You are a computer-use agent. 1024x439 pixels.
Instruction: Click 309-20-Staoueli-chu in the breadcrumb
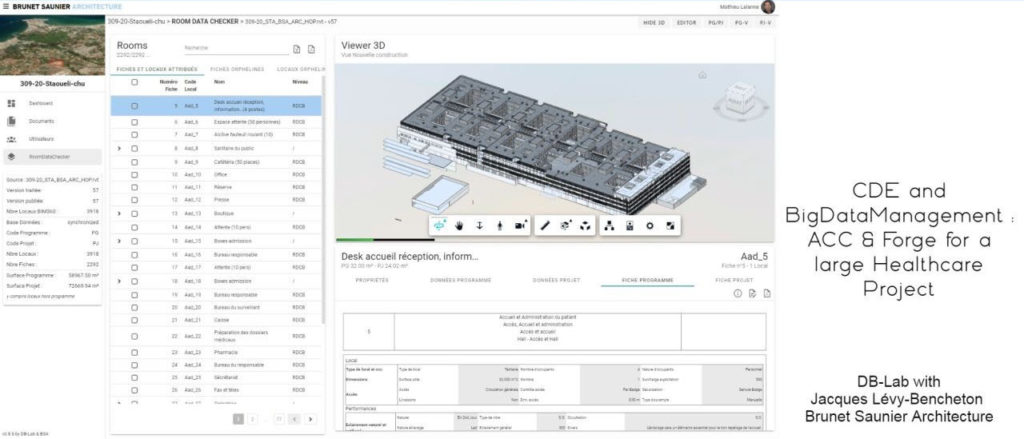(135, 22)
